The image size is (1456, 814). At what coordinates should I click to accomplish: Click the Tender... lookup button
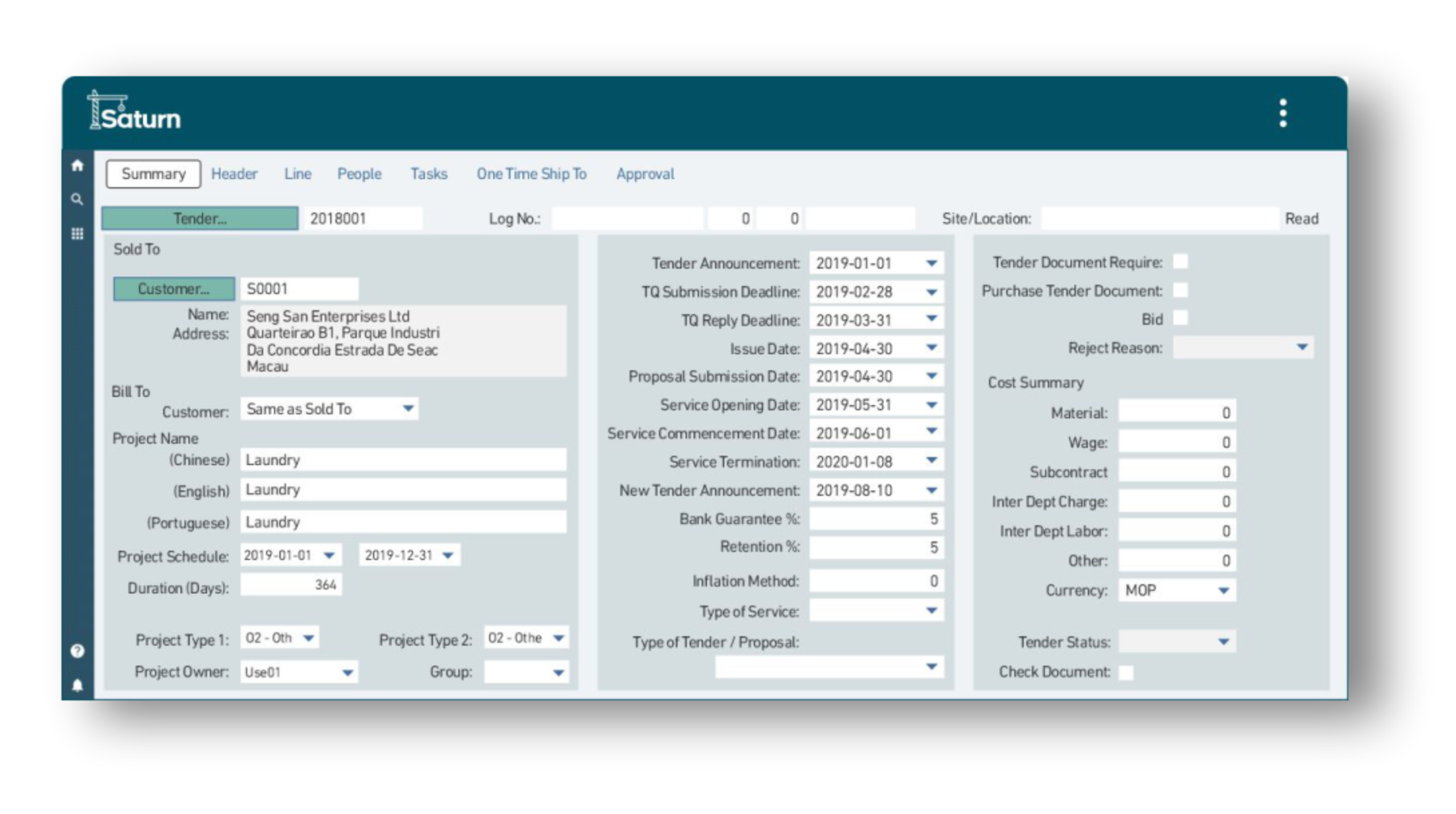coord(200,219)
